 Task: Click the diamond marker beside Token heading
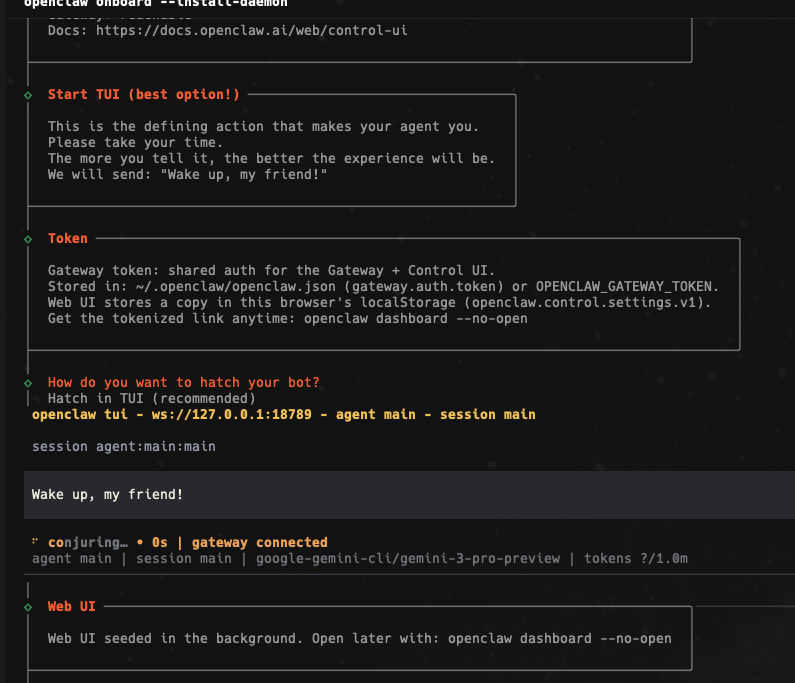28,239
